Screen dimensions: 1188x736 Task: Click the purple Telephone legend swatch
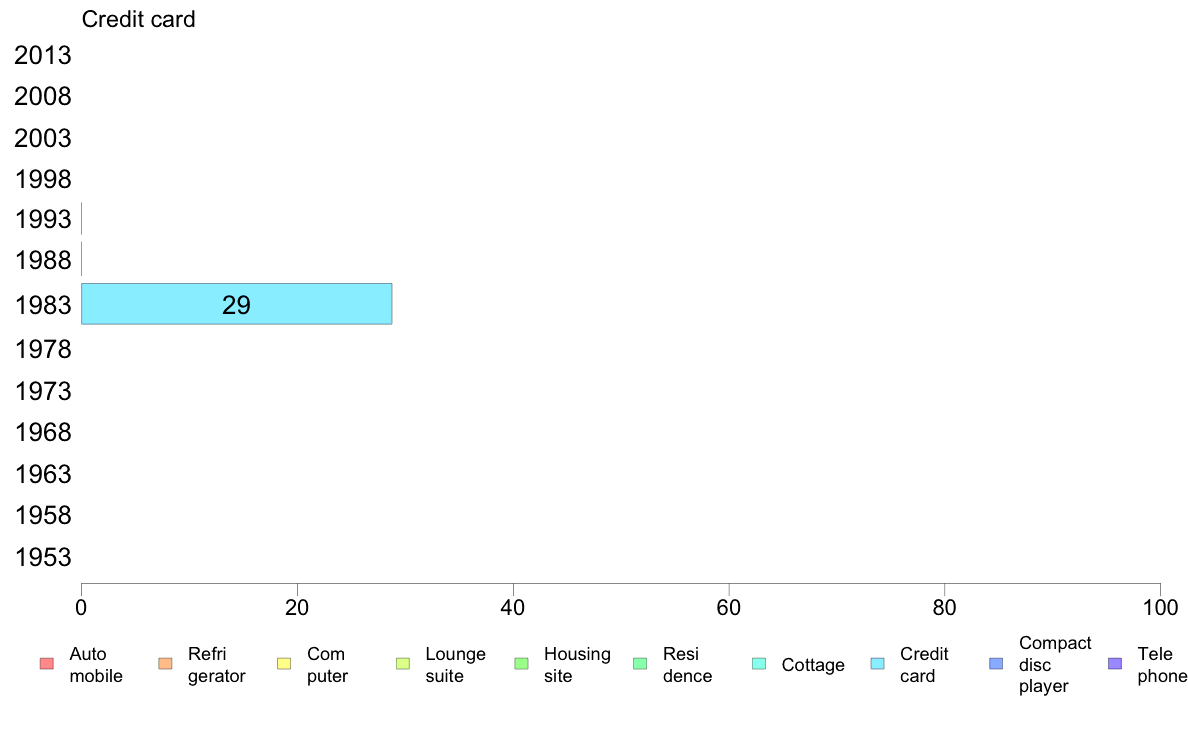tap(1115, 664)
